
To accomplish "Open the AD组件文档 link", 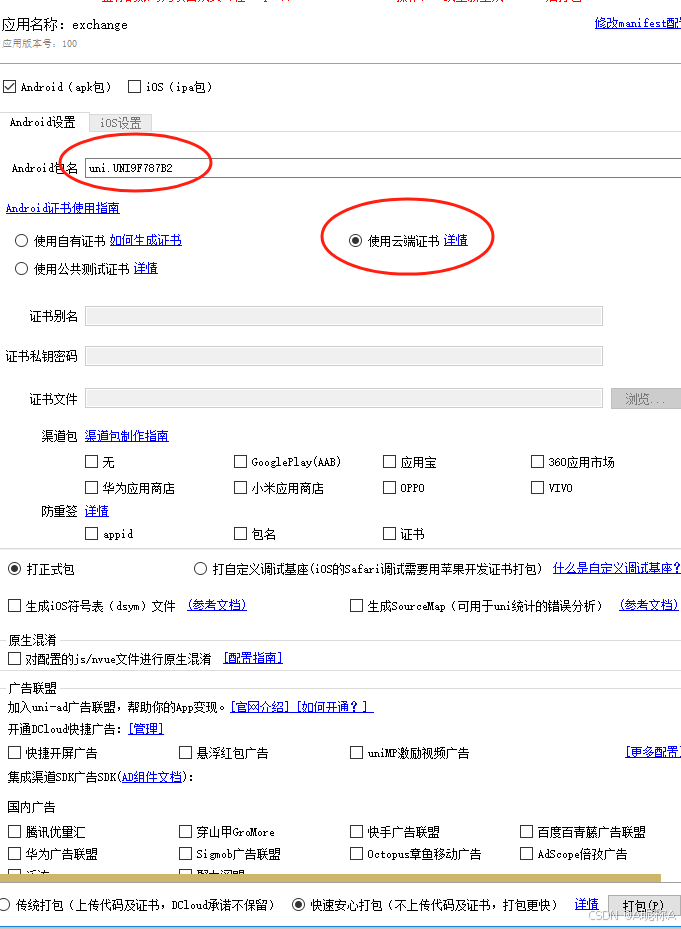I will [152, 777].
